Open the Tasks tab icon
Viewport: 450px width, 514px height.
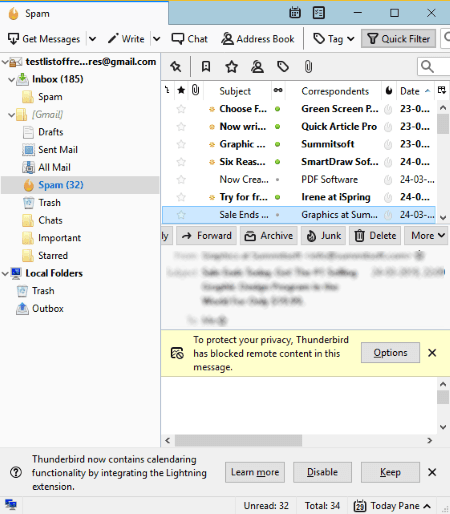[x=319, y=13]
